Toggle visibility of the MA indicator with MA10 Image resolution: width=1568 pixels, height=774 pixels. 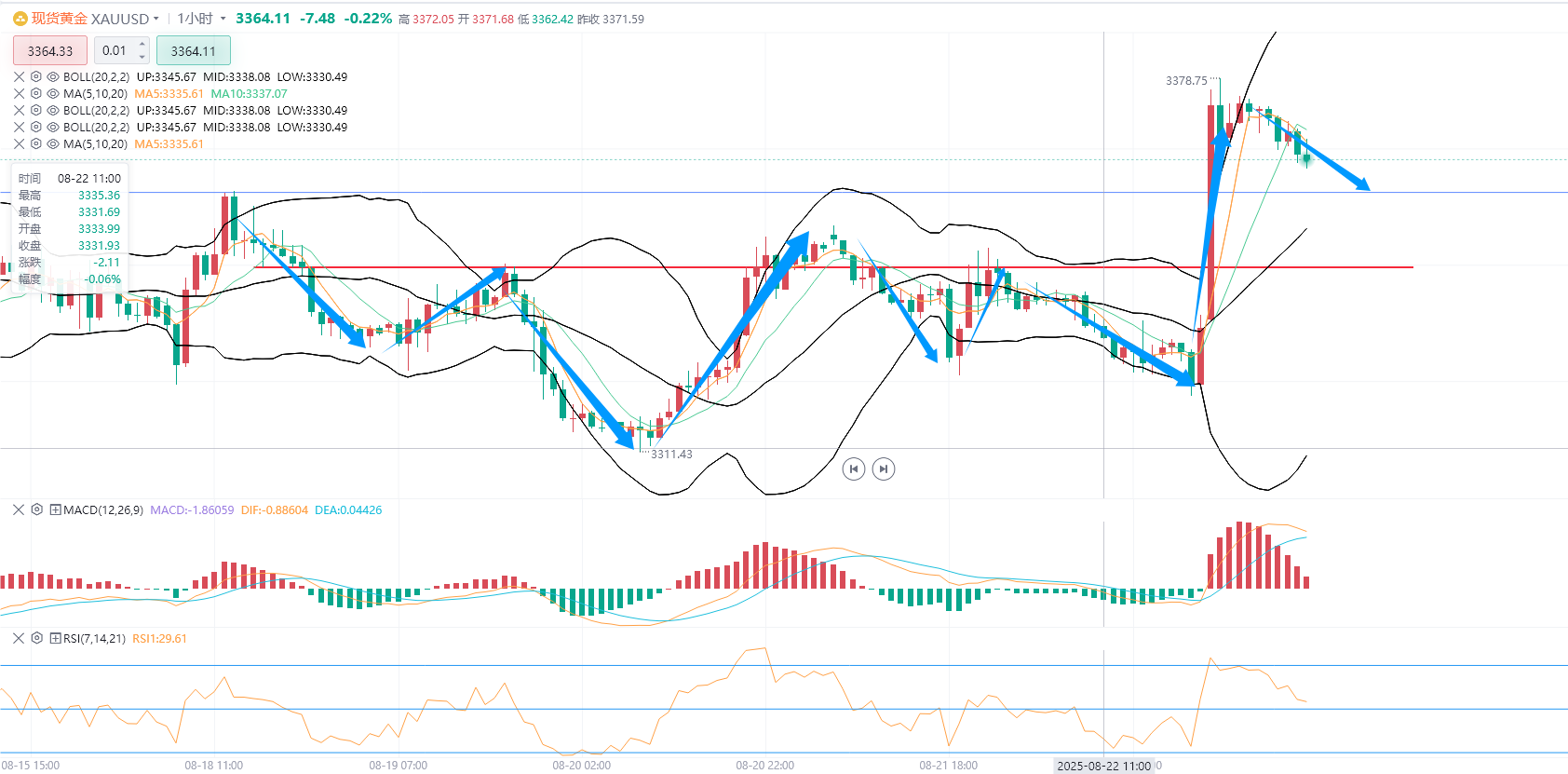(53, 93)
